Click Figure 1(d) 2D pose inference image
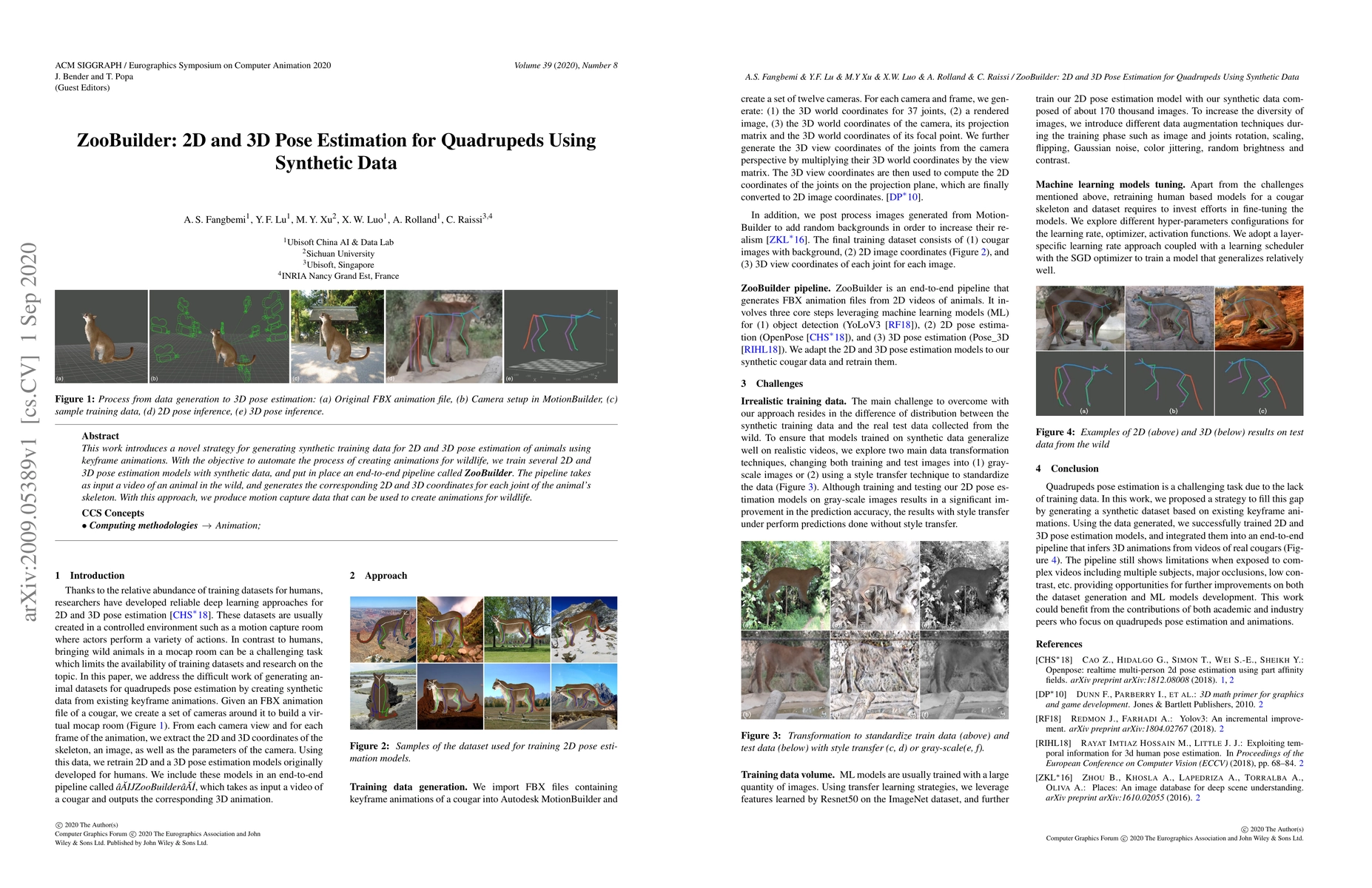1372x888 pixels. click(x=443, y=336)
